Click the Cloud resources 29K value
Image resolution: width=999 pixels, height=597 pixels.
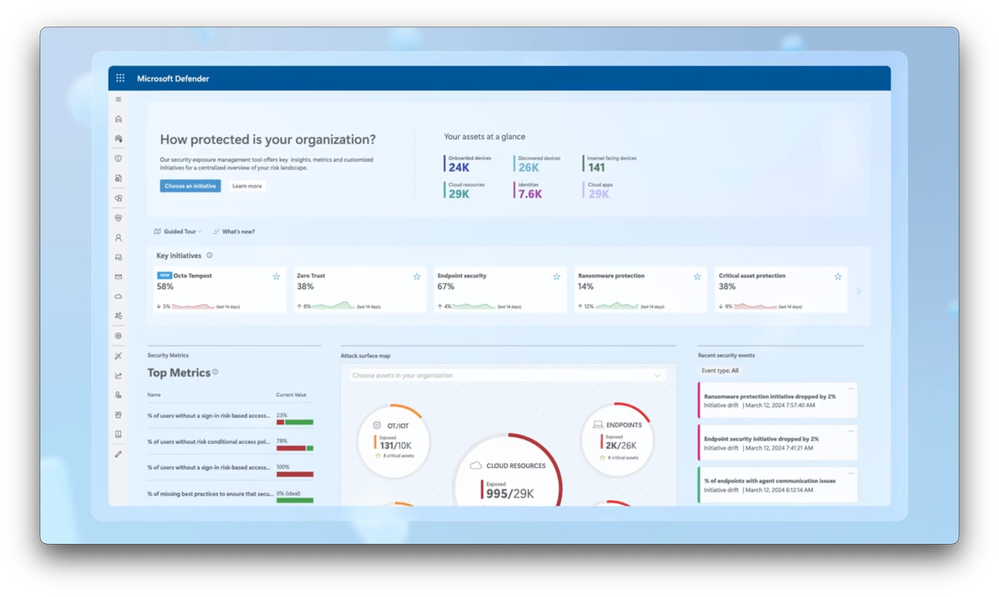click(459, 194)
